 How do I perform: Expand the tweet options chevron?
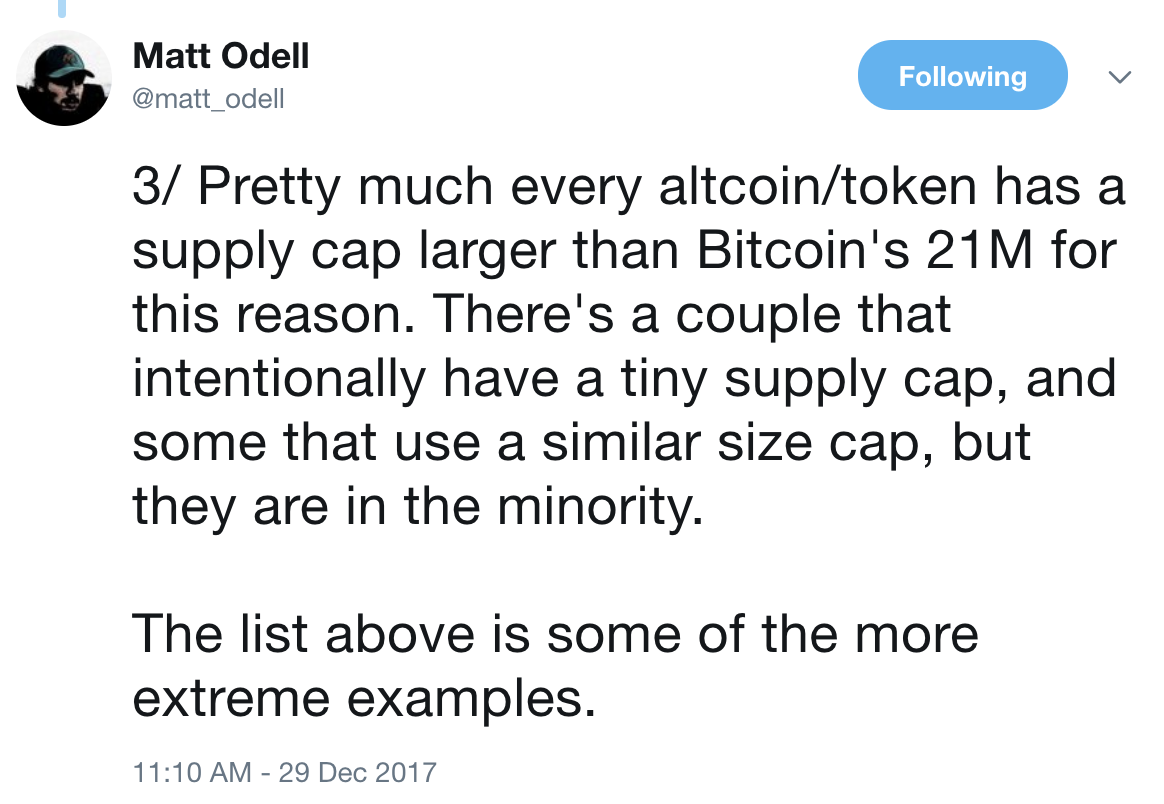(x=1119, y=76)
